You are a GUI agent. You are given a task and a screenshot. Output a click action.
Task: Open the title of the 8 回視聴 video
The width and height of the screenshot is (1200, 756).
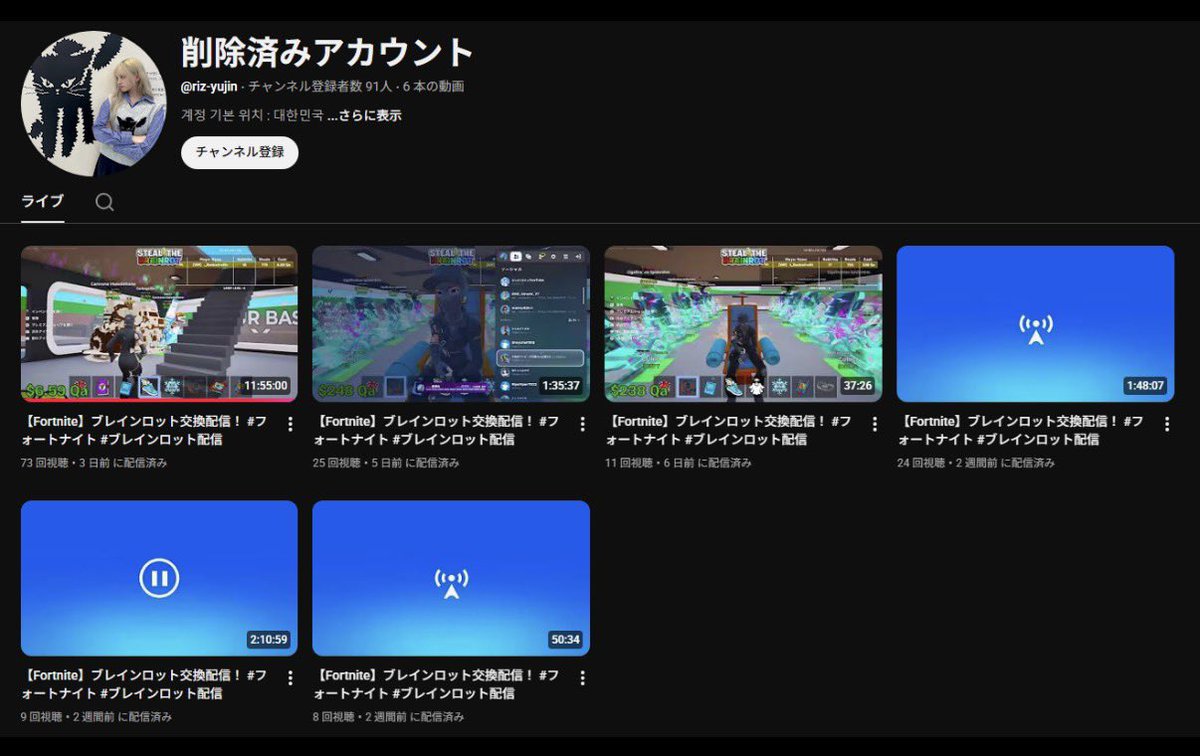(436, 685)
